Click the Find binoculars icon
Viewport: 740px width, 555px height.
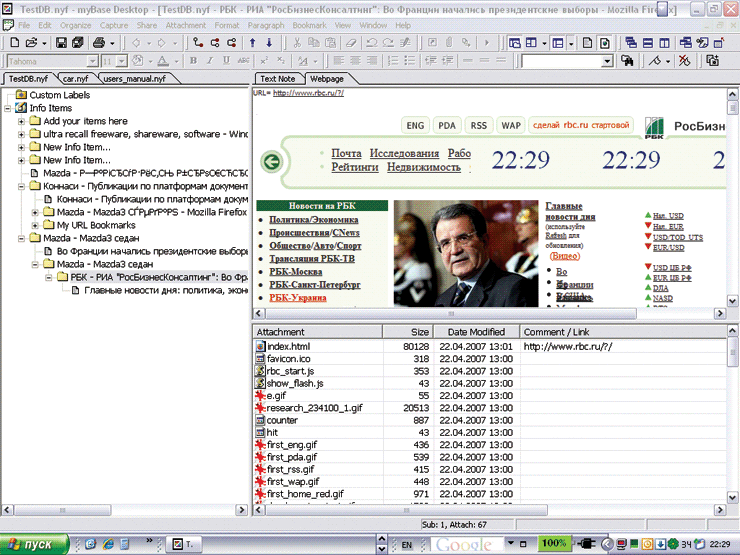click(x=627, y=61)
